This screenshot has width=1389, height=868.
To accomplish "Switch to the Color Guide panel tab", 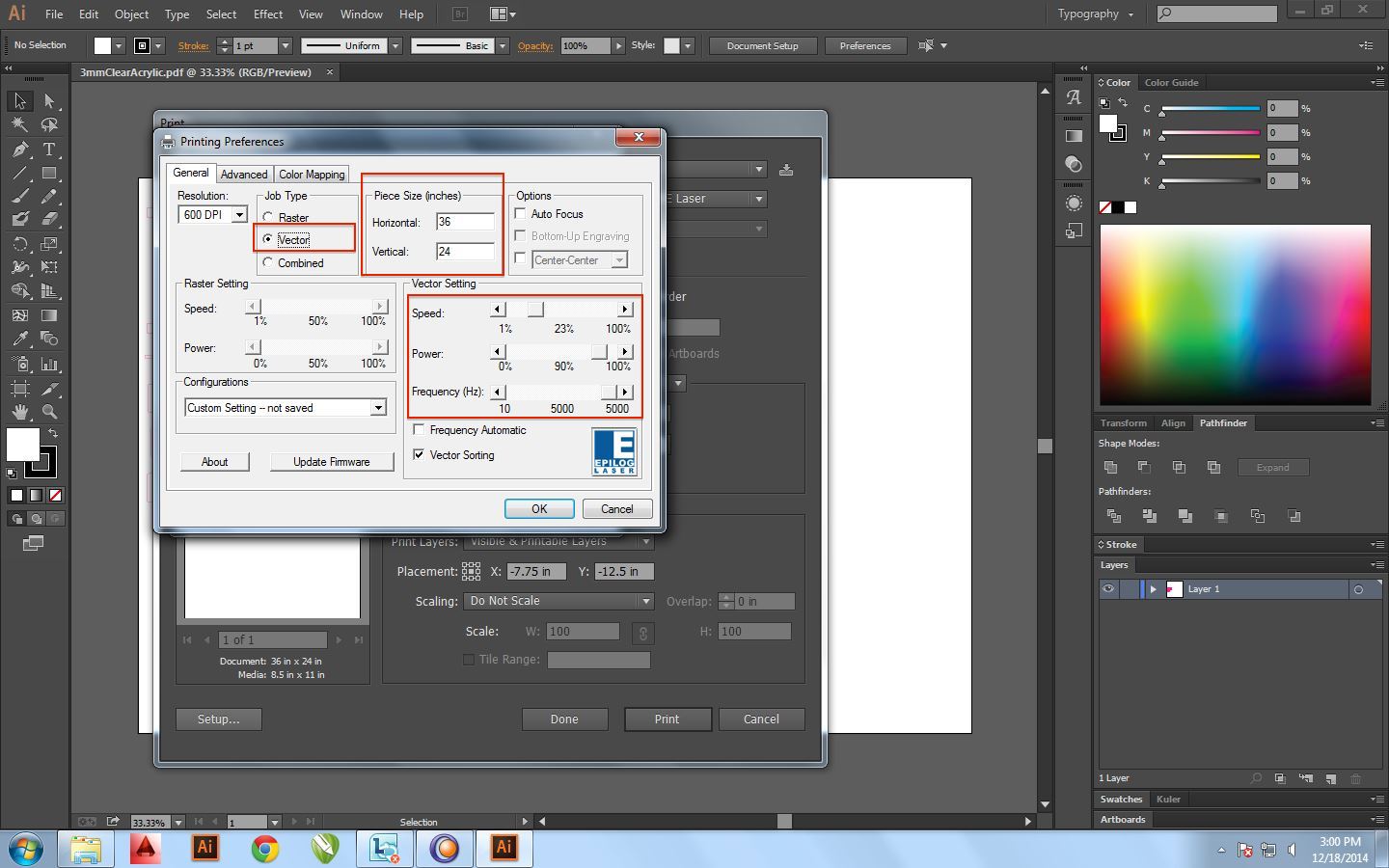I will coord(1171,83).
